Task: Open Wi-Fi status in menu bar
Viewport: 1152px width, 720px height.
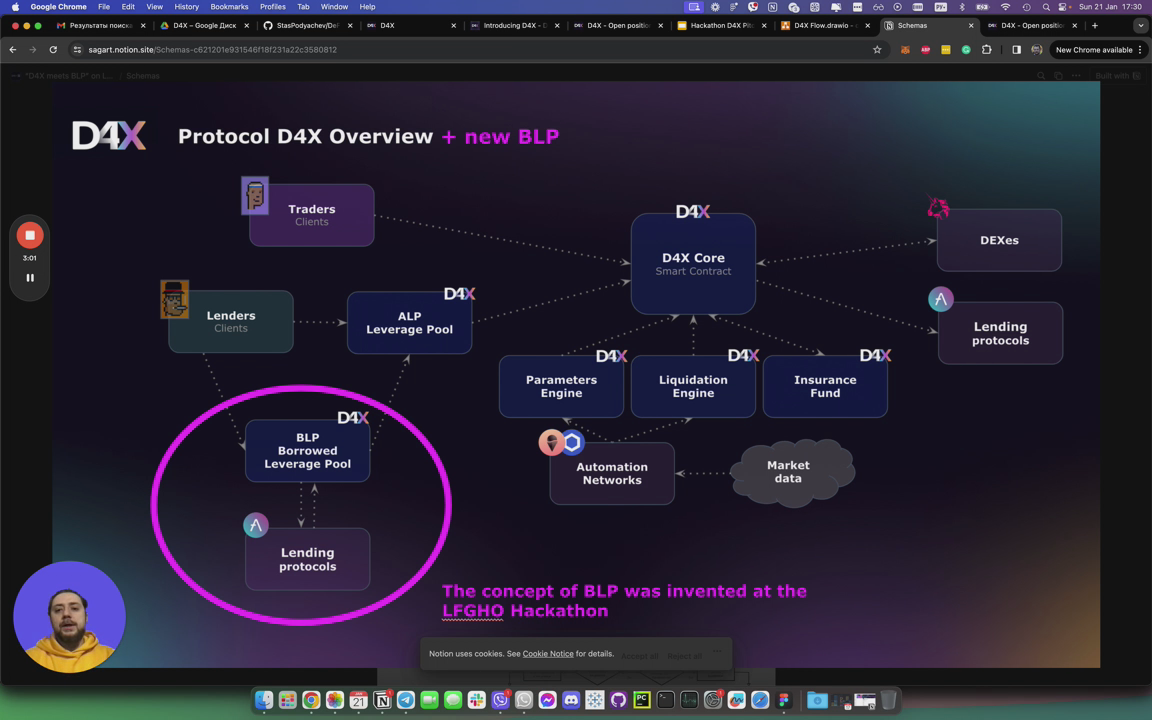Action: (1005, 7)
